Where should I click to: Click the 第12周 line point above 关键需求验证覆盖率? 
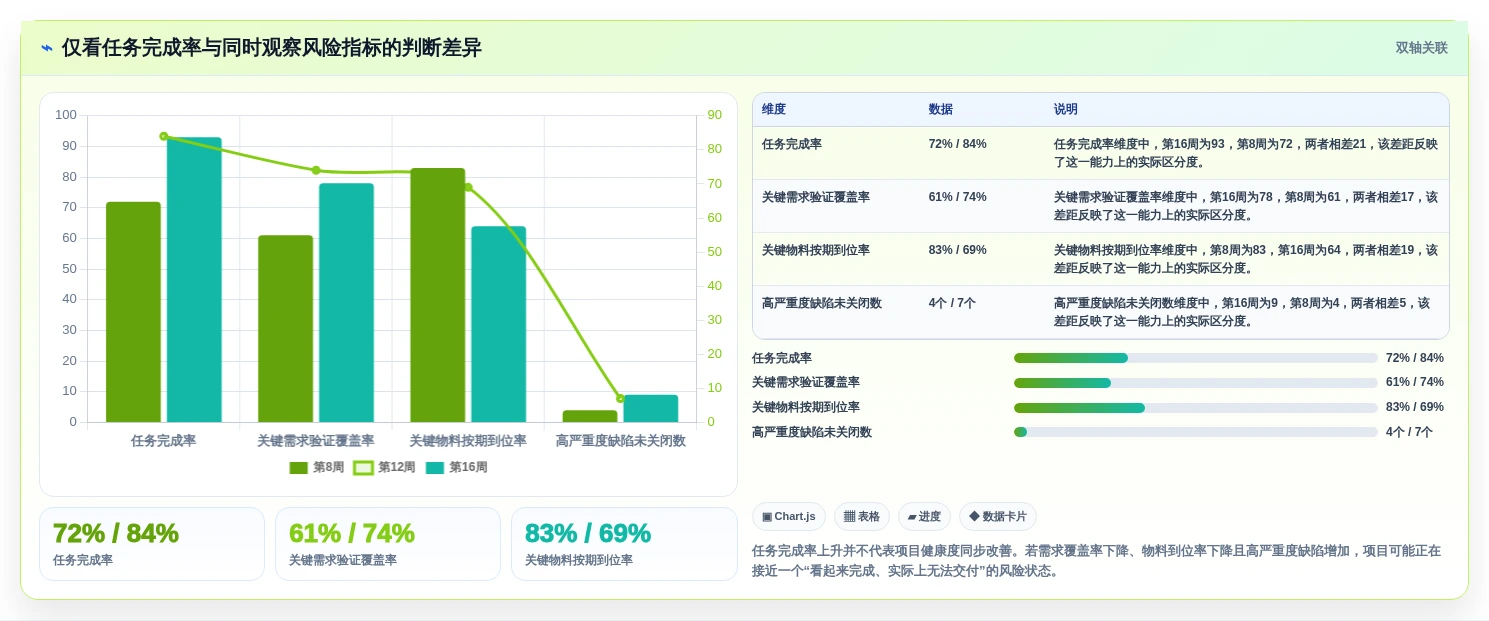[x=316, y=170]
